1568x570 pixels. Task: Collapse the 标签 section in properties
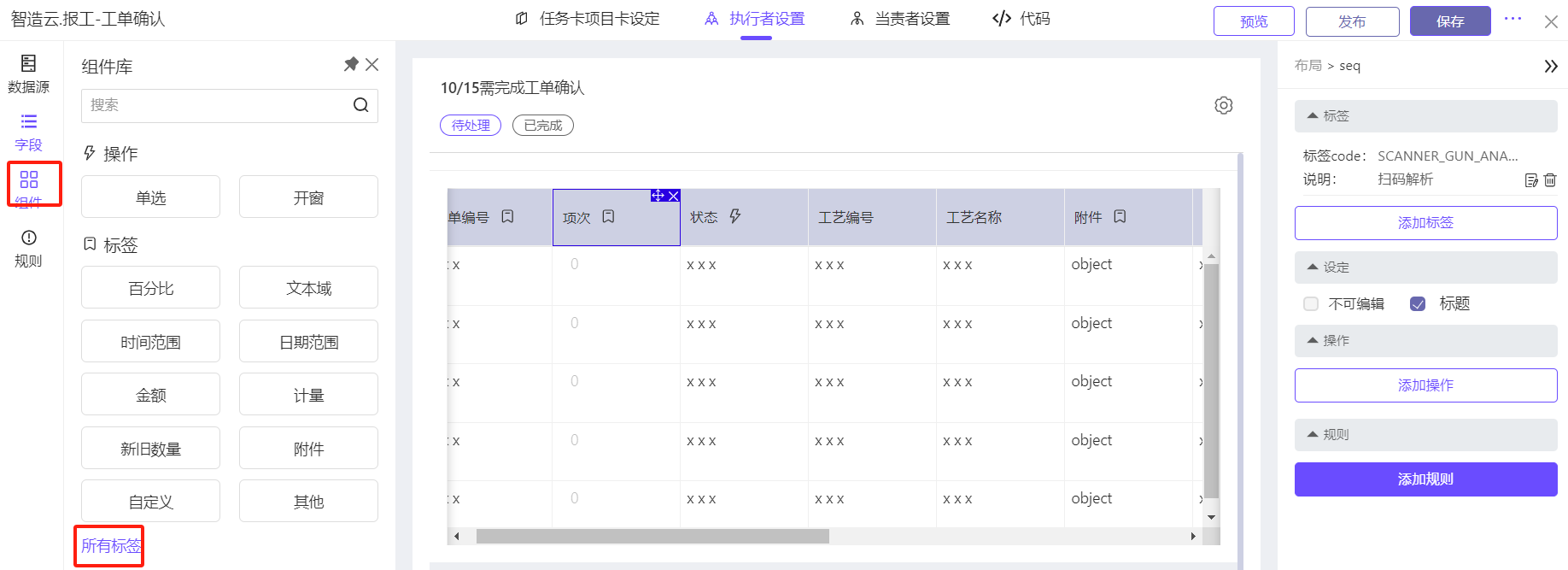1426,116
